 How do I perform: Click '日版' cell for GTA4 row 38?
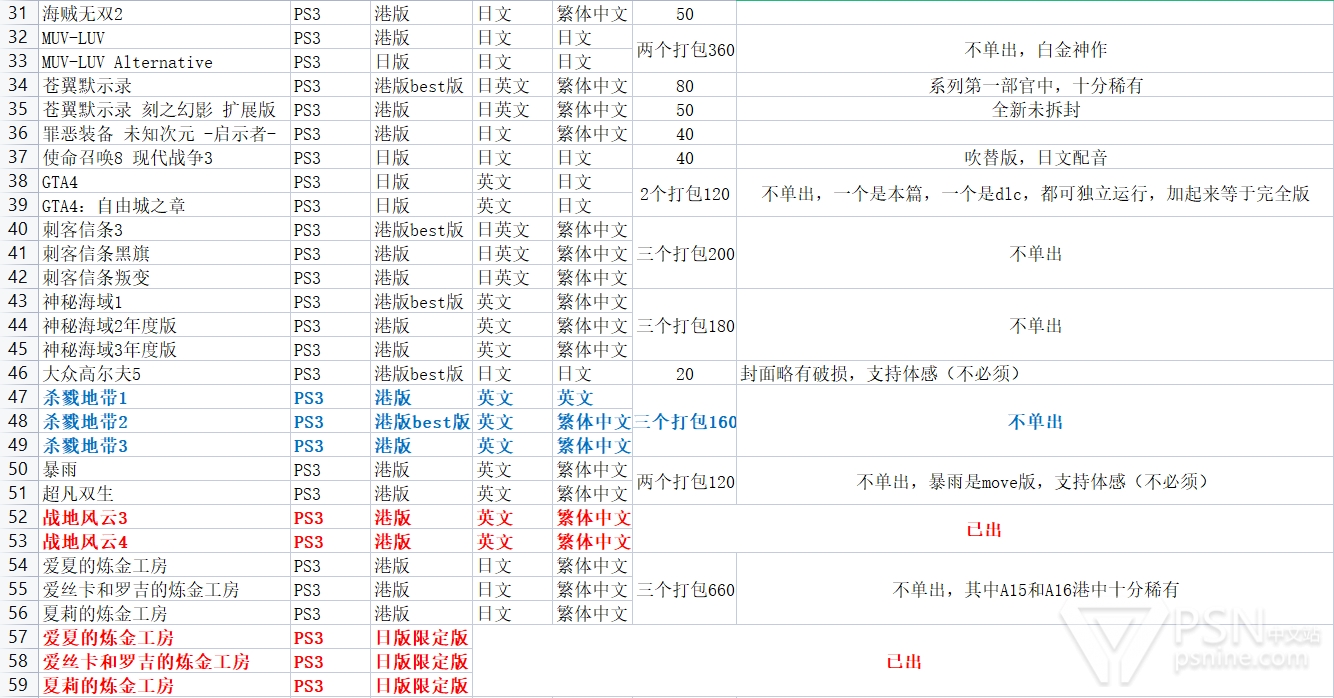coord(421,182)
